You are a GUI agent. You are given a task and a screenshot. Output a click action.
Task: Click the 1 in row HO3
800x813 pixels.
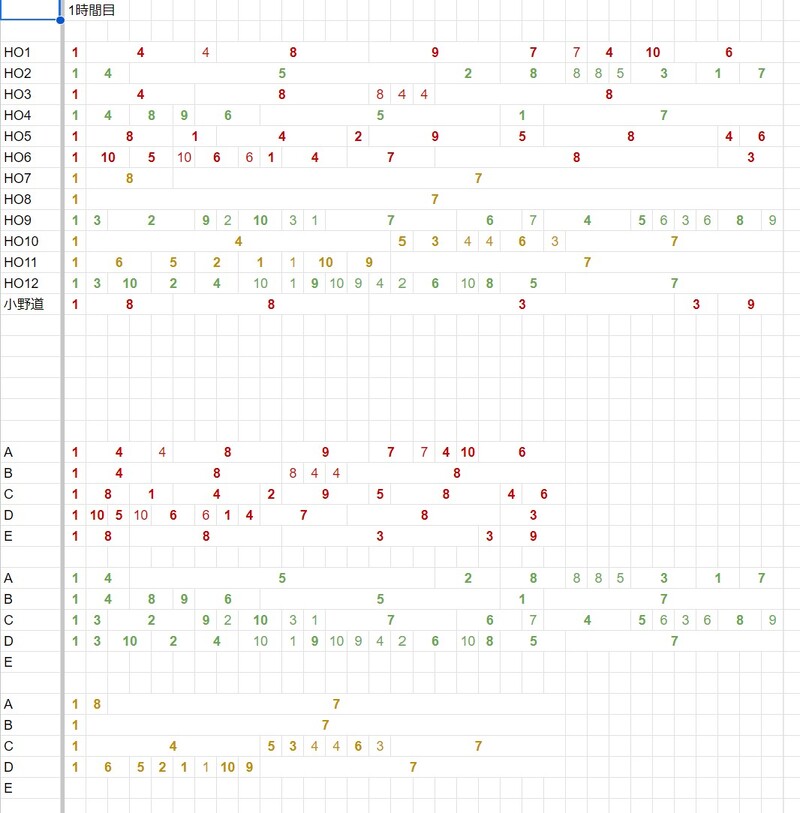pyautogui.click(x=75, y=94)
